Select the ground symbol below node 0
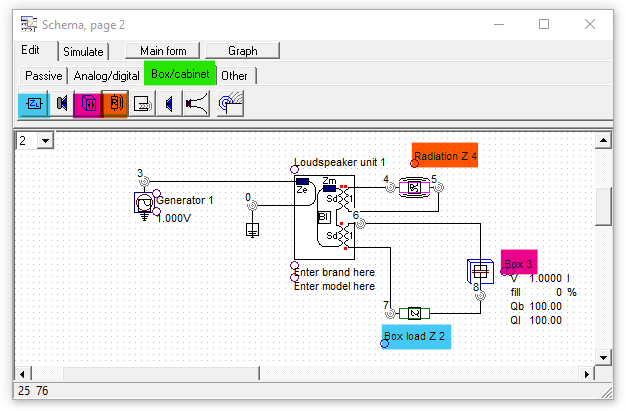The width and height of the screenshot is (626, 411). point(251,229)
